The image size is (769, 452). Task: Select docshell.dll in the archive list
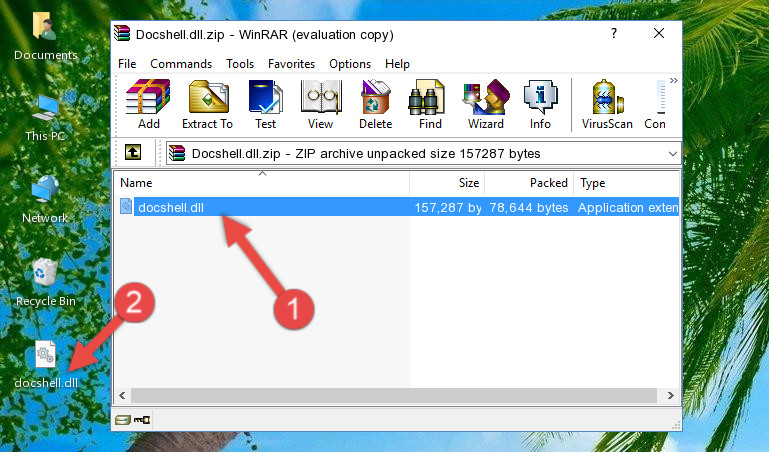tap(171, 208)
